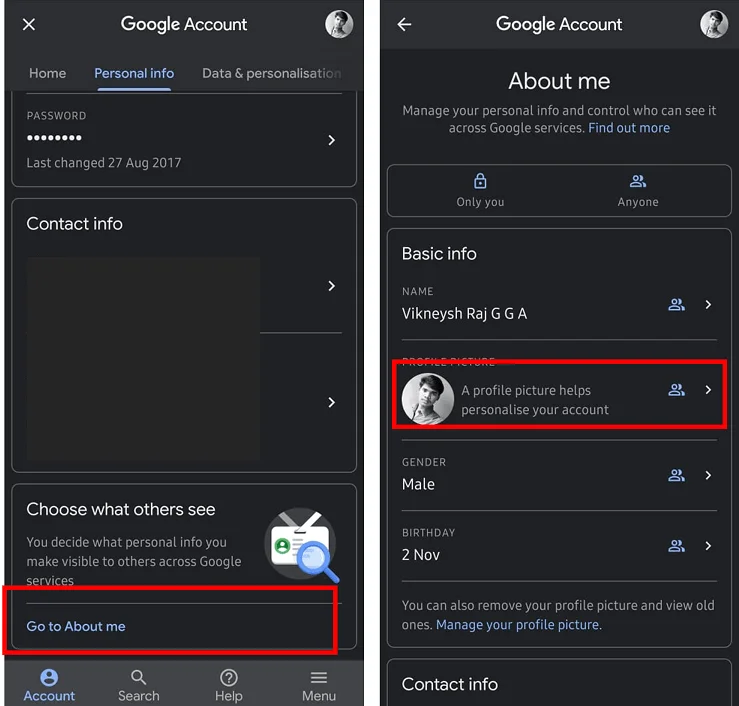This screenshot has height=706, width=739.
Task: Tap the gender value Male
Action: (x=418, y=484)
